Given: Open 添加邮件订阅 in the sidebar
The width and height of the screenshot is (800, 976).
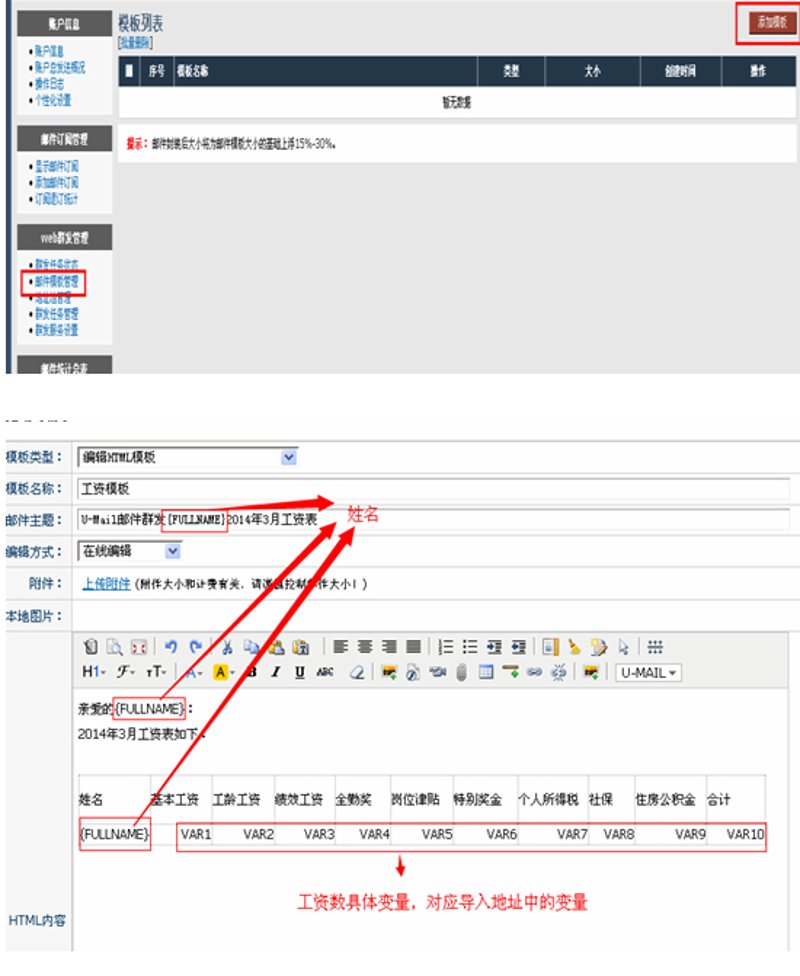Looking at the screenshot, I should 56,182.
